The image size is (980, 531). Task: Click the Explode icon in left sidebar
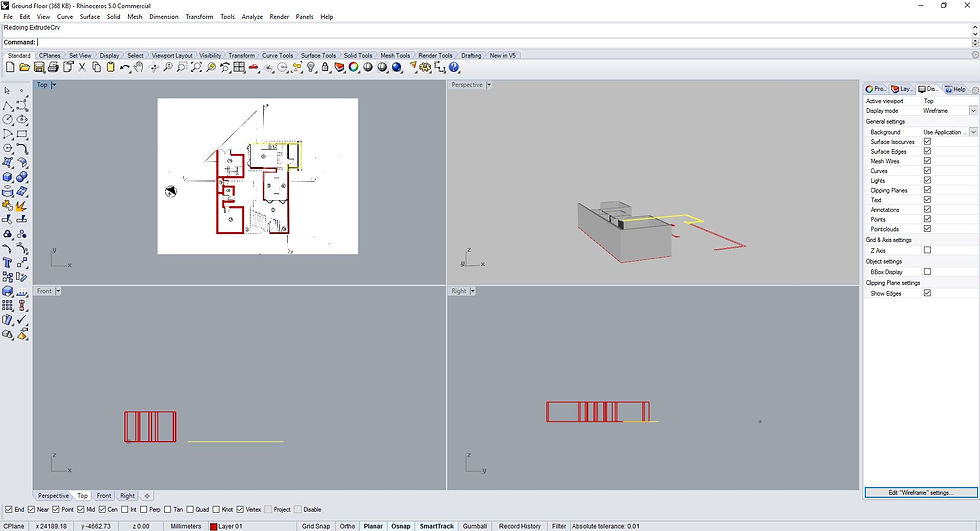point(22,206)
